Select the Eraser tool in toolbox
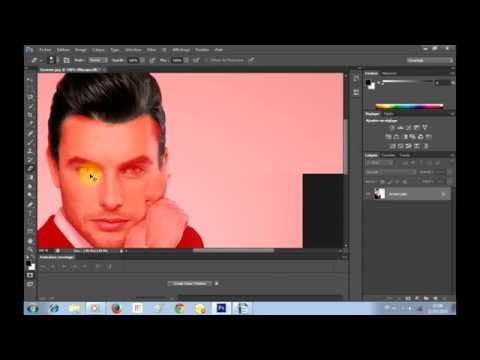 (x=30, y=168)
